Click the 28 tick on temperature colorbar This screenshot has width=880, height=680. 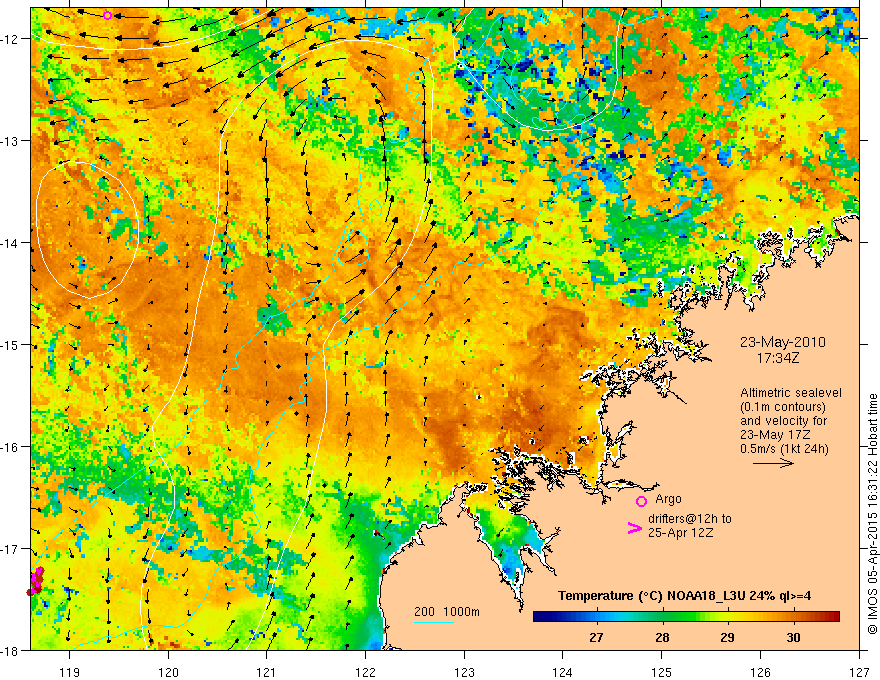[x=662, y=624]
